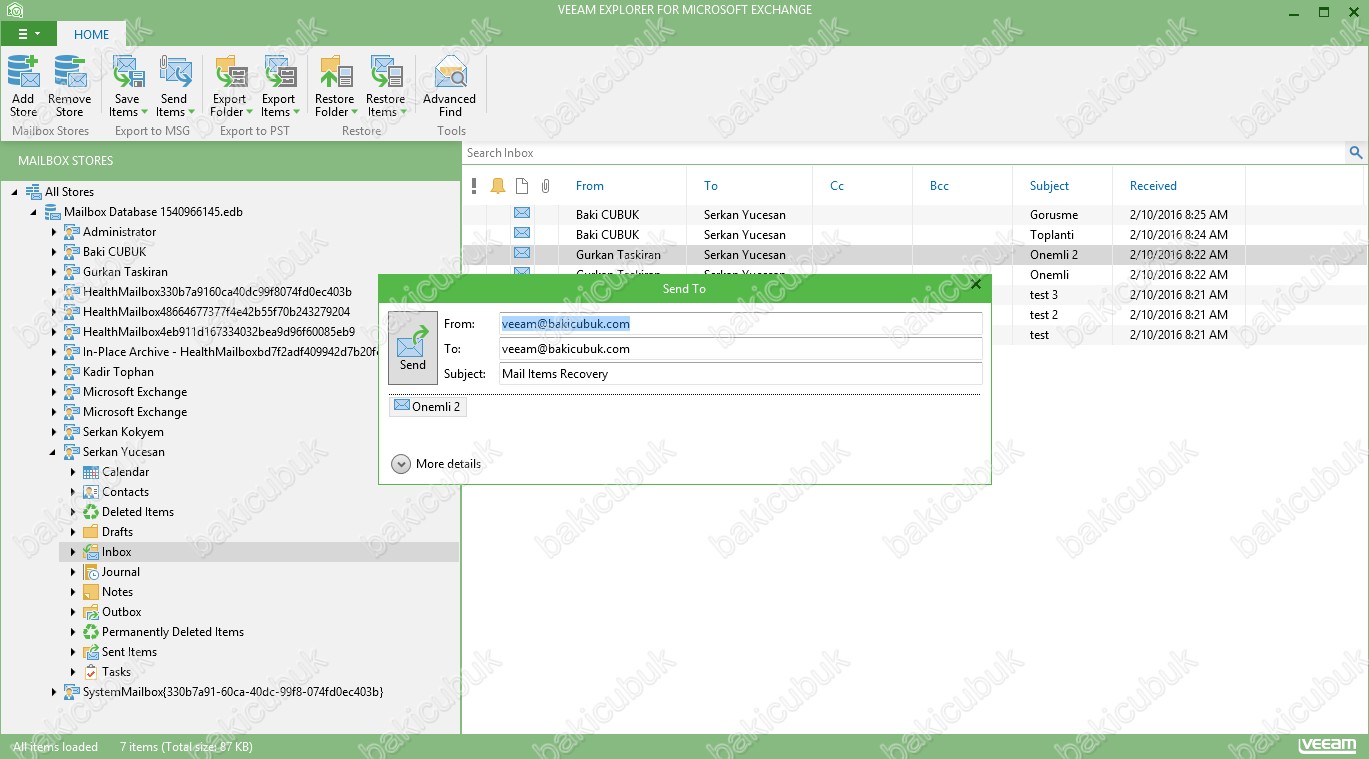Viewport: 1369px width, 759px height.
Task: Sort by the Received column header
Action: tap(1153, 186)
